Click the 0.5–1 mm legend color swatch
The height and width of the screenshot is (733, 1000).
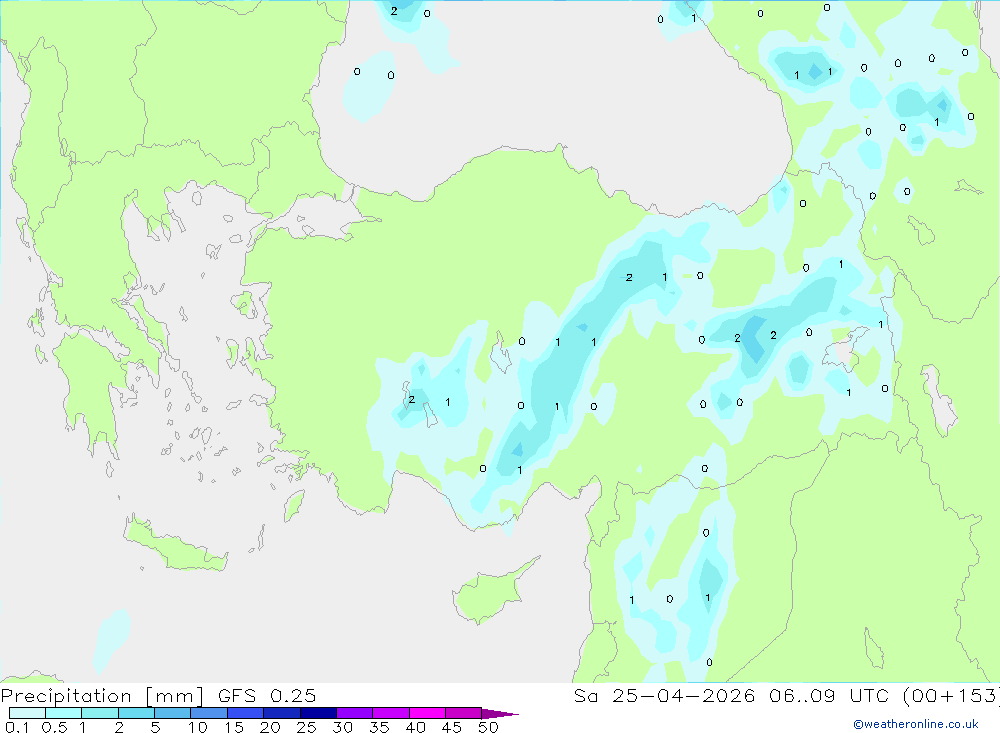point(64,713)
